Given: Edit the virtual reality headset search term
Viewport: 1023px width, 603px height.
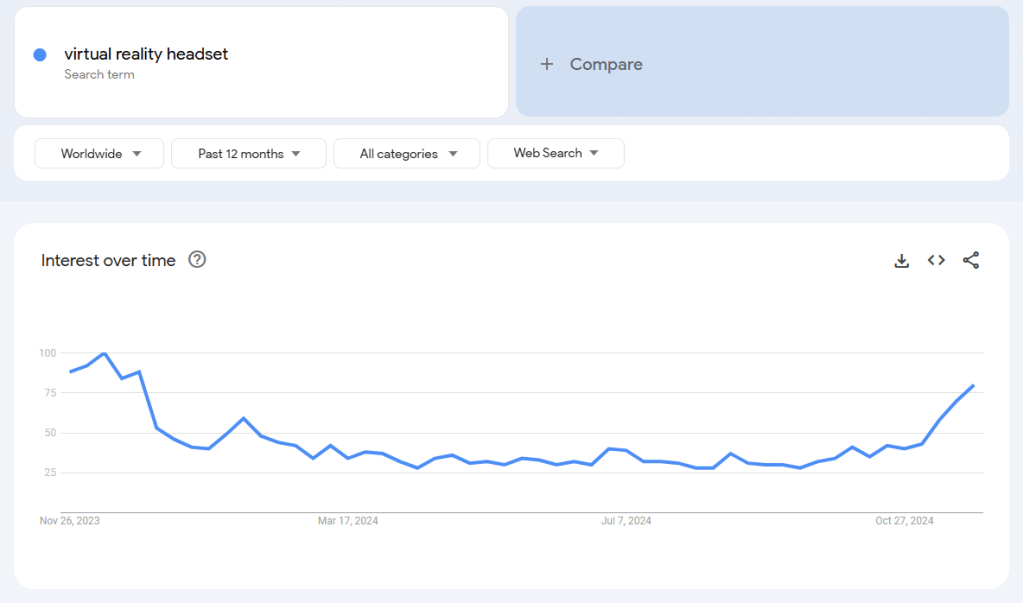Looking at the screenshot, I should click(146, 54).
